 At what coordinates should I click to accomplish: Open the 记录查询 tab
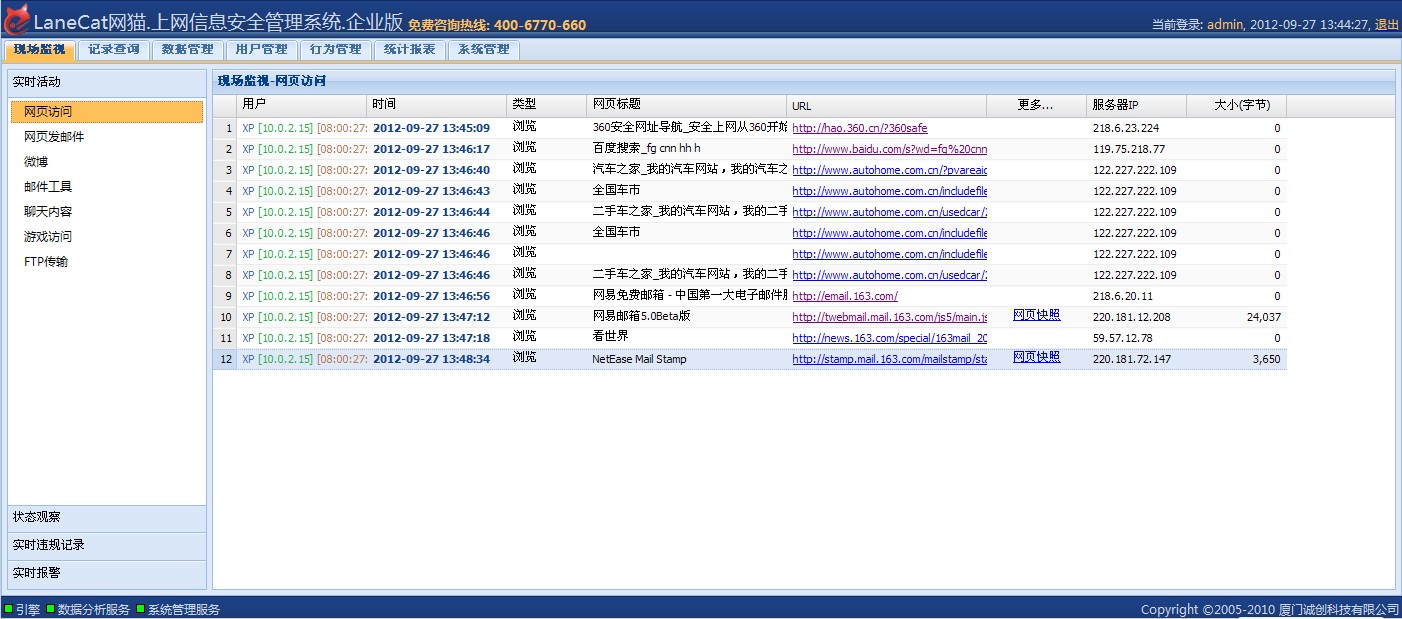tap(114, 49)
